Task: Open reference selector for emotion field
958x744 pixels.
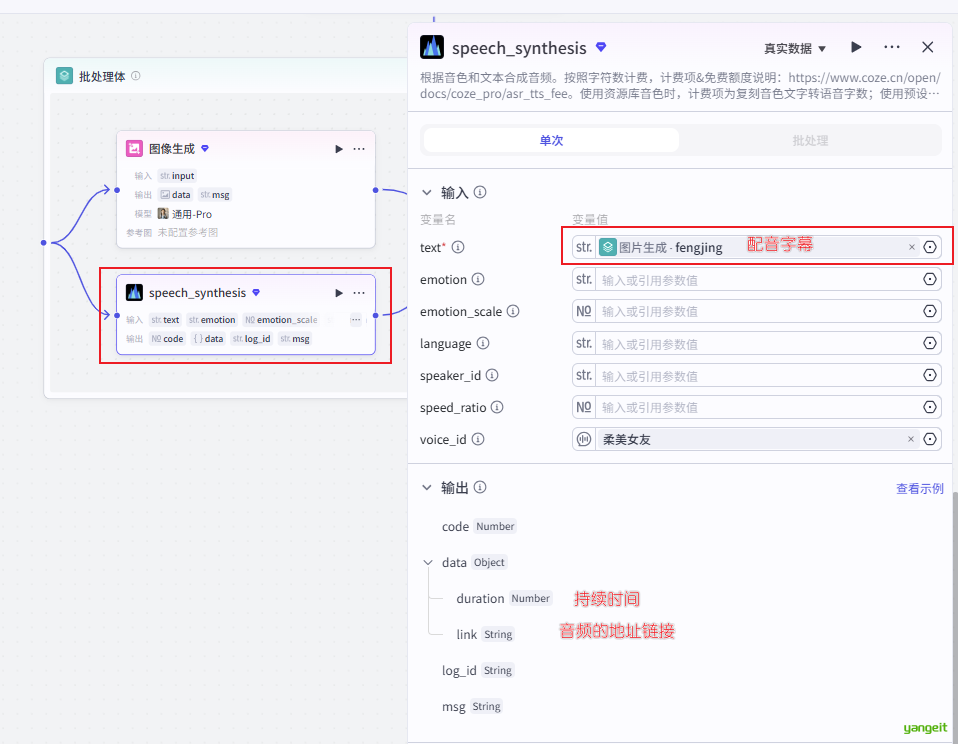Action: click(x=930, y=280)
